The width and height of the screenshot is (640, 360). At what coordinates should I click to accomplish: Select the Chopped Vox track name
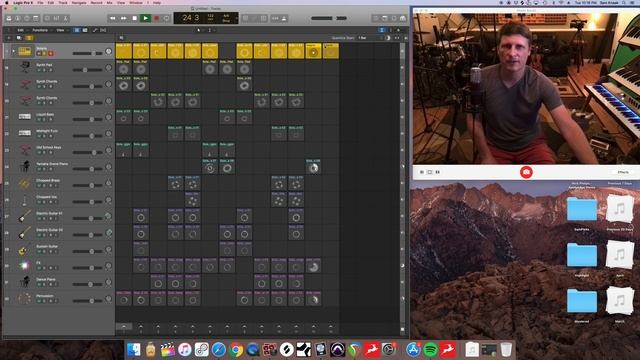(x=47, y=197)
